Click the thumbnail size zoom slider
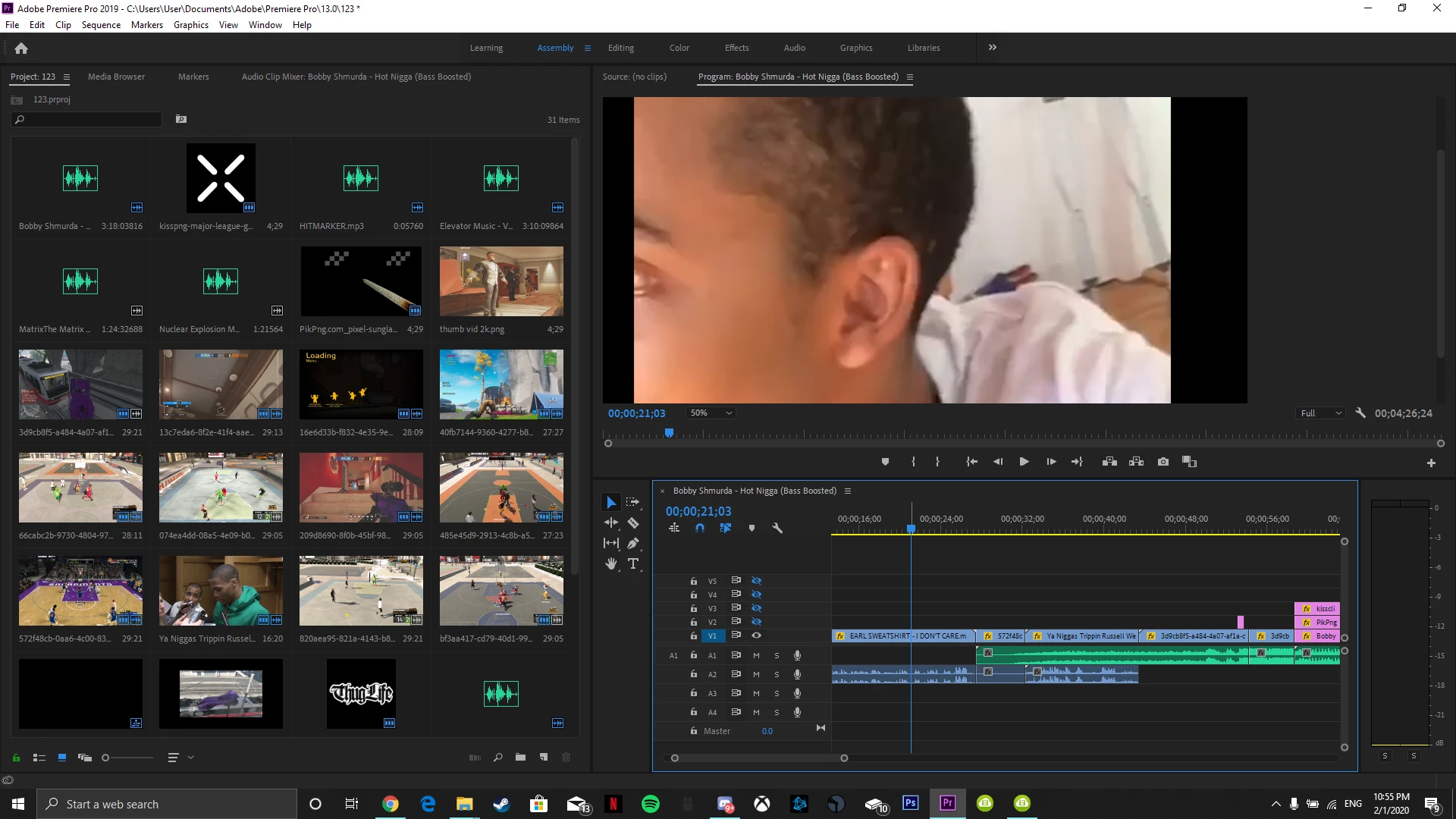The width and height of the screenshot is (1456, 819). coord(127,758)
